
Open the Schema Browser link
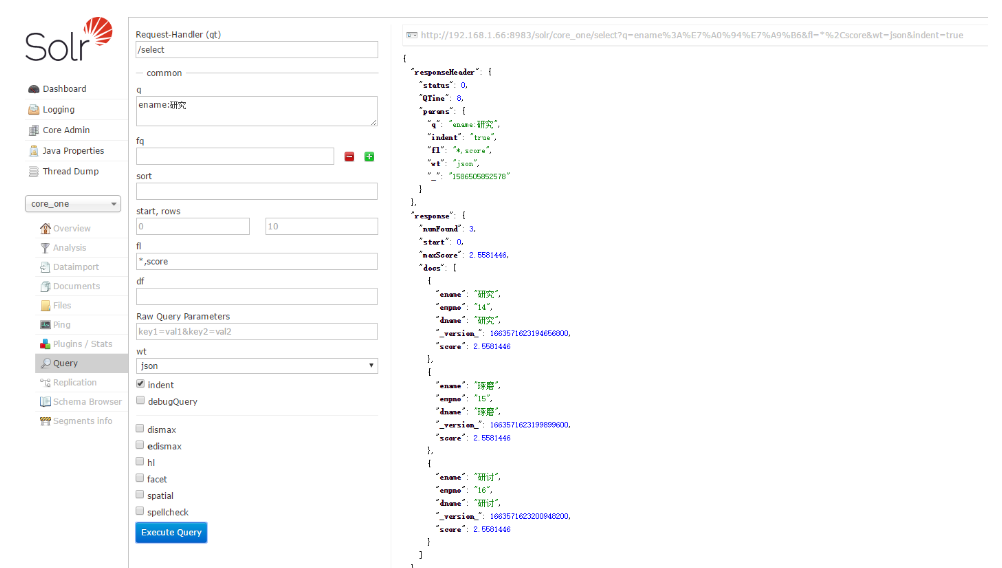pos(88,401)
